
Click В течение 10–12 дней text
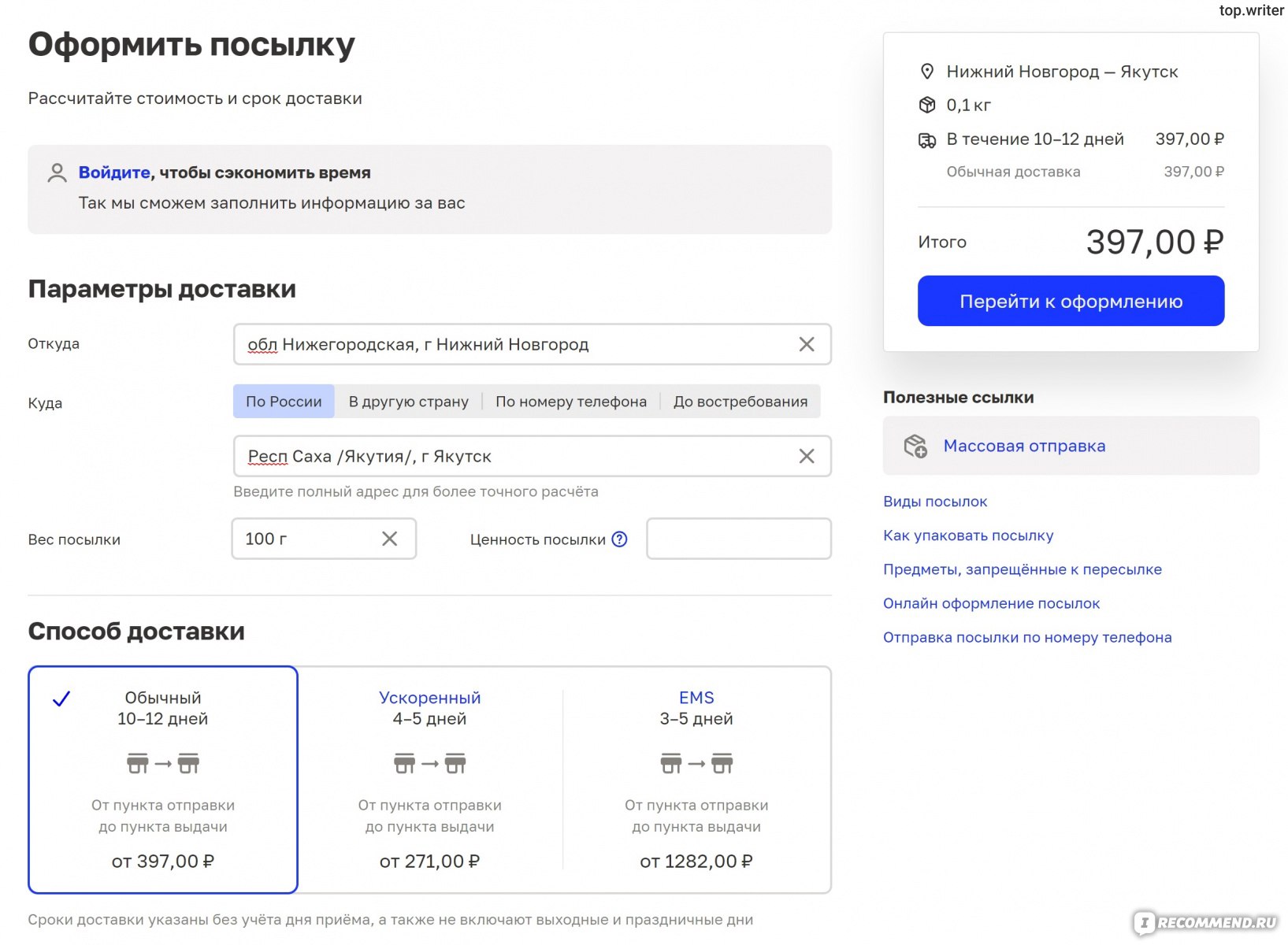pos(1035,139)
